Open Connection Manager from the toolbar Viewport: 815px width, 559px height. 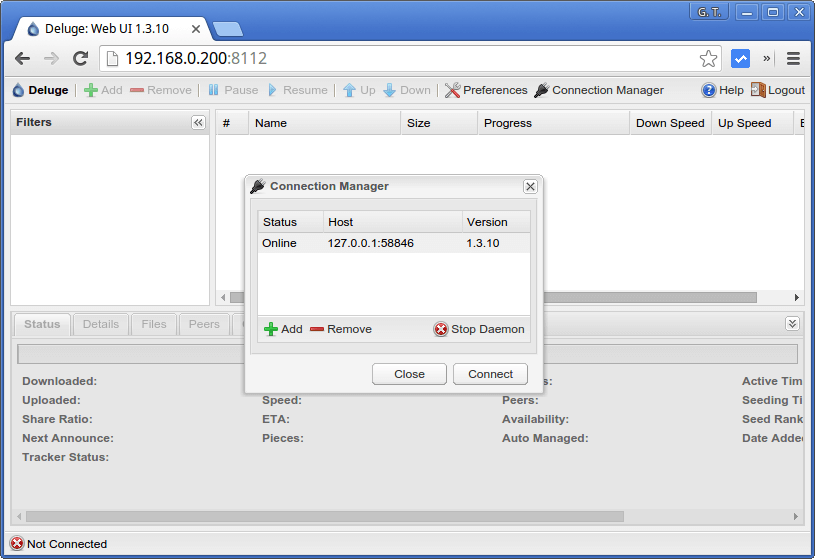[542, 90]
